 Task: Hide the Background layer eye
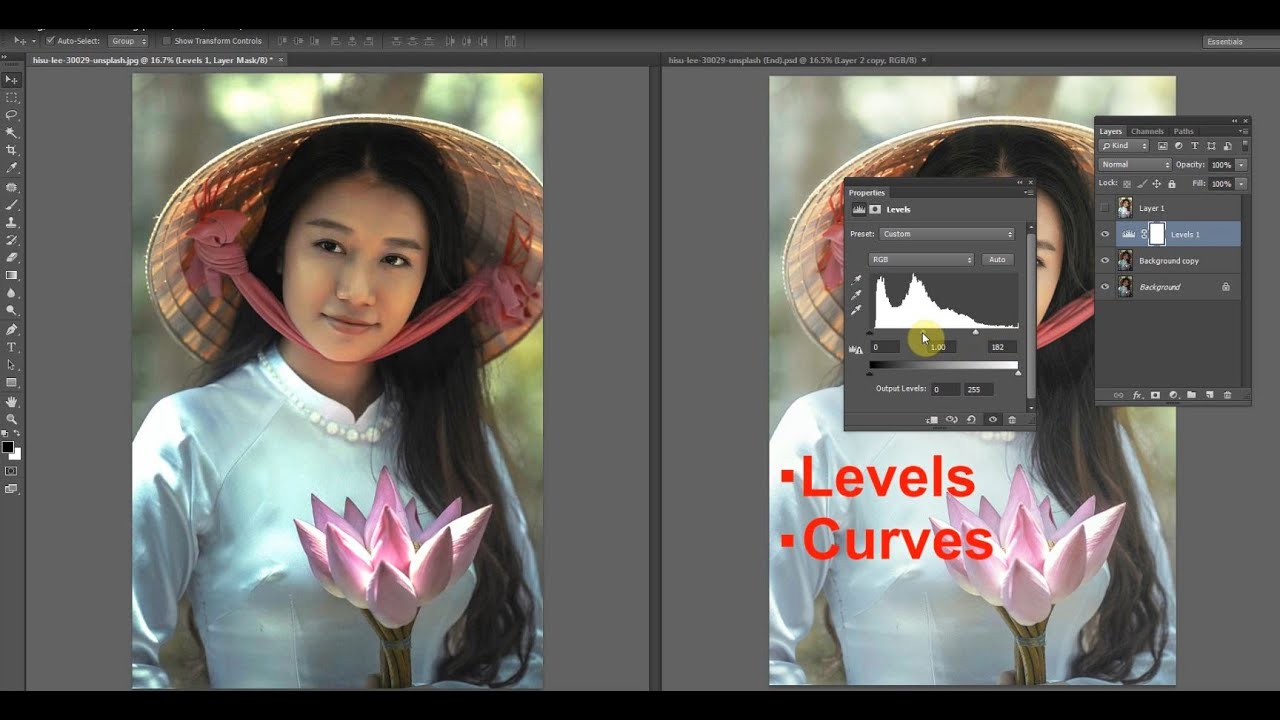1105,287
